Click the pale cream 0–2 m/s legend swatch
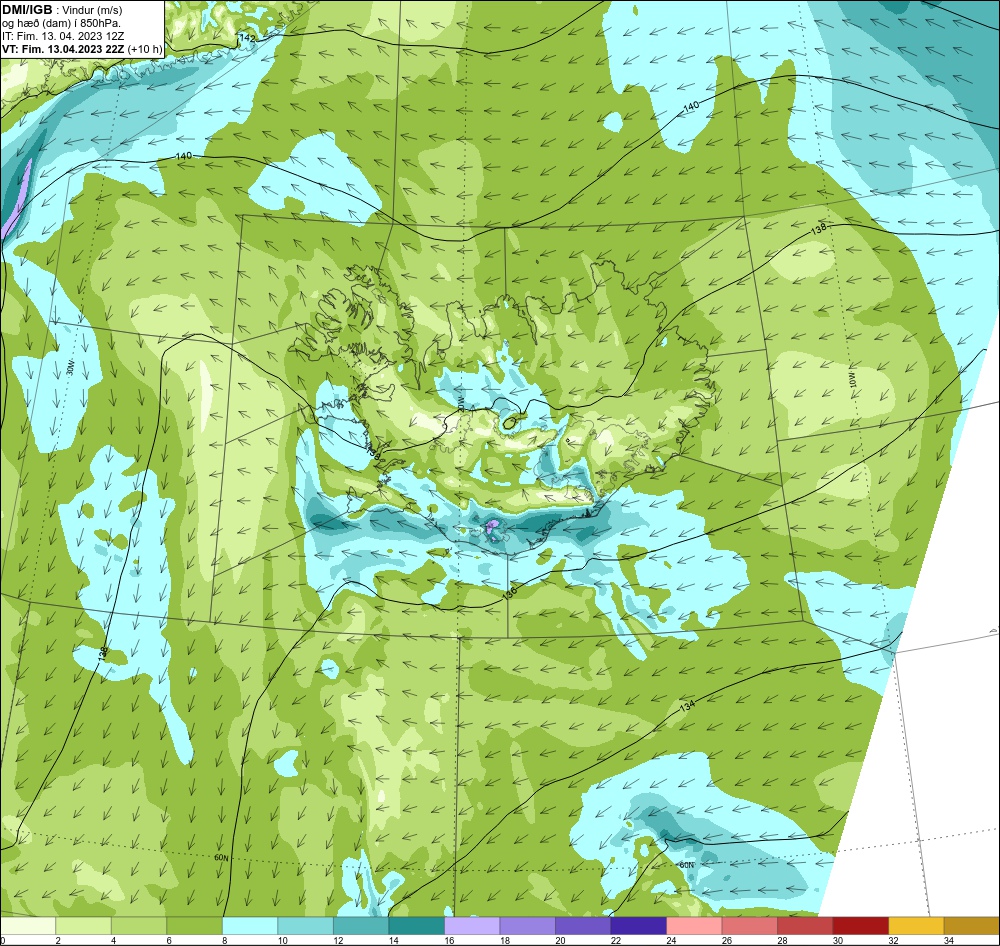Image resolution: width=1000 pixels, height=946 pixels. coord(28,925)
